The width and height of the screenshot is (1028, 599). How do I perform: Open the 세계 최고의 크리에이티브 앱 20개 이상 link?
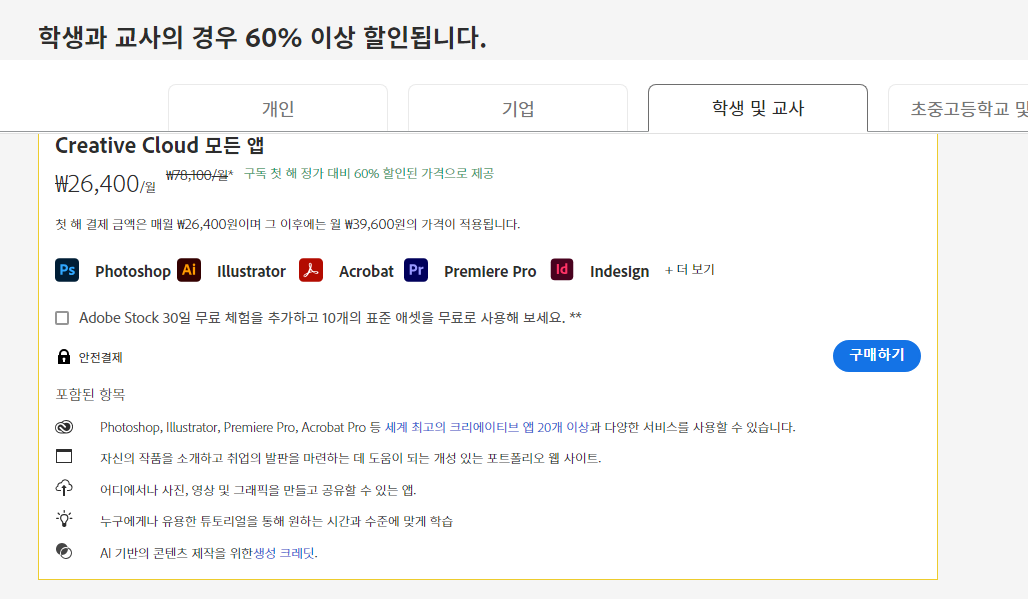486,427
